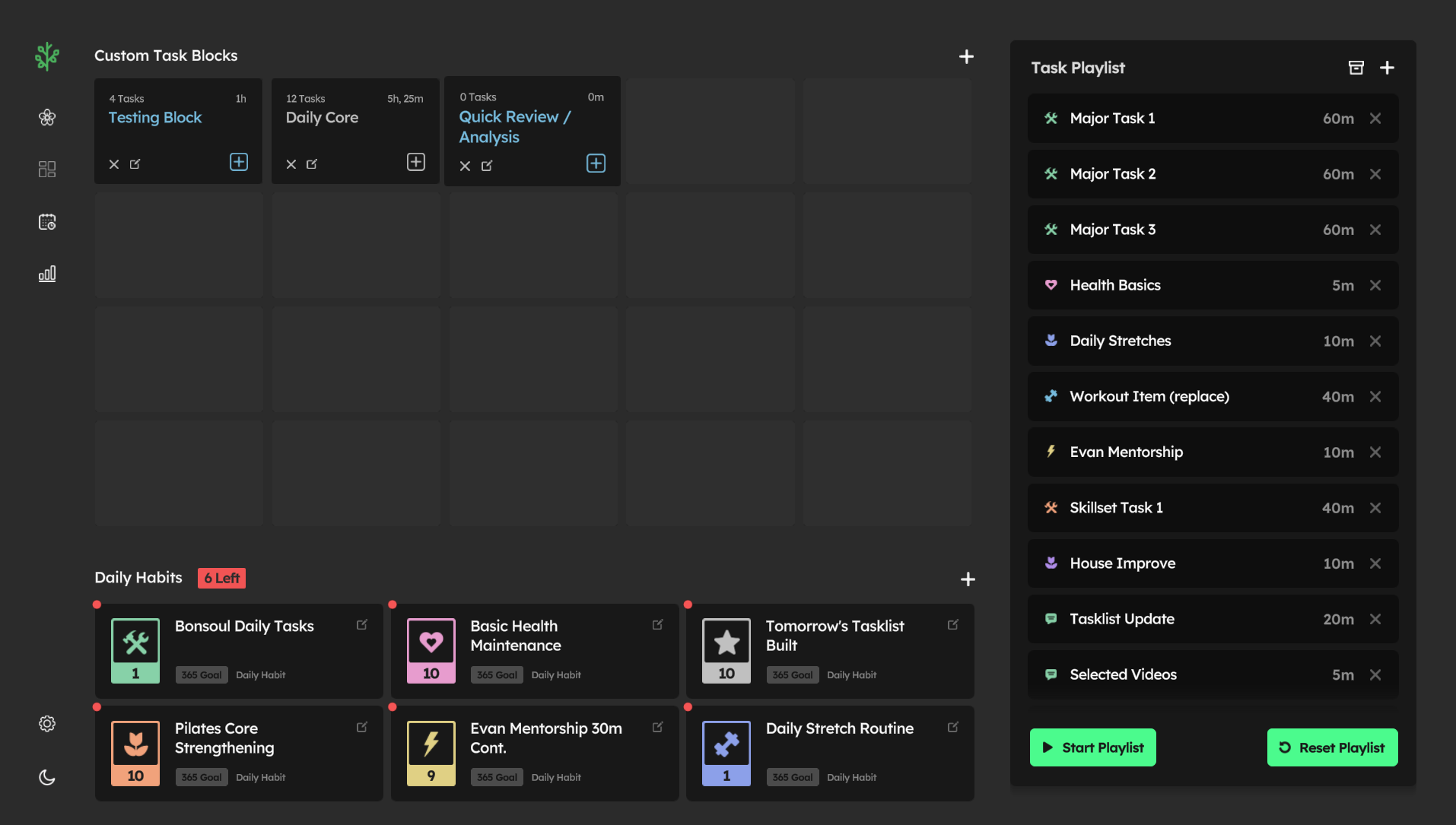The image size is (1456, 825).
Task: Edit Tomorrow's Tasklist Built habit
Action: pos(952,624)
